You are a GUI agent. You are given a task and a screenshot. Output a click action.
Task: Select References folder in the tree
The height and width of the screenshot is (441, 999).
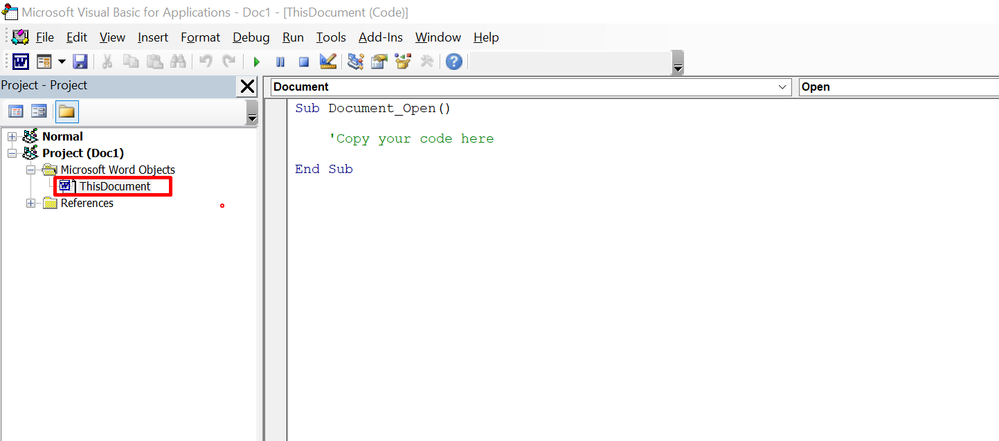[87, 203]
